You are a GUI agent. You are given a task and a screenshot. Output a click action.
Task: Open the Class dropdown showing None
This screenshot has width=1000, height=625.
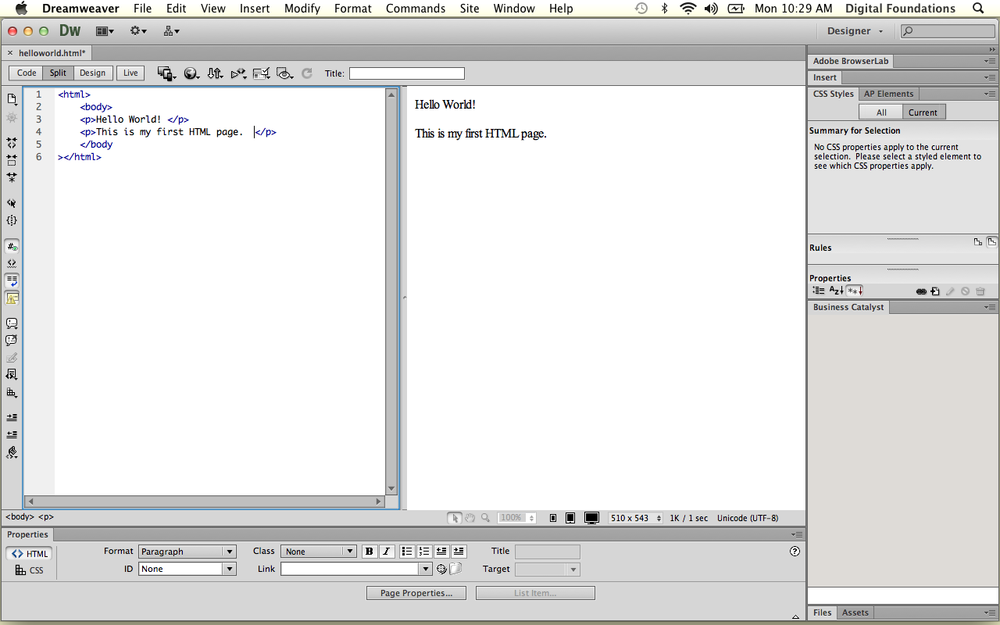pos(318,551)
